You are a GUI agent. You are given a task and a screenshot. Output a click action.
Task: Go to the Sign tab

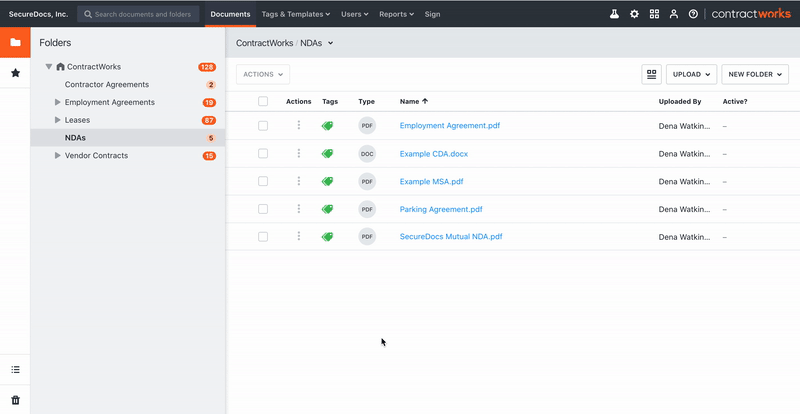point(432,14)
